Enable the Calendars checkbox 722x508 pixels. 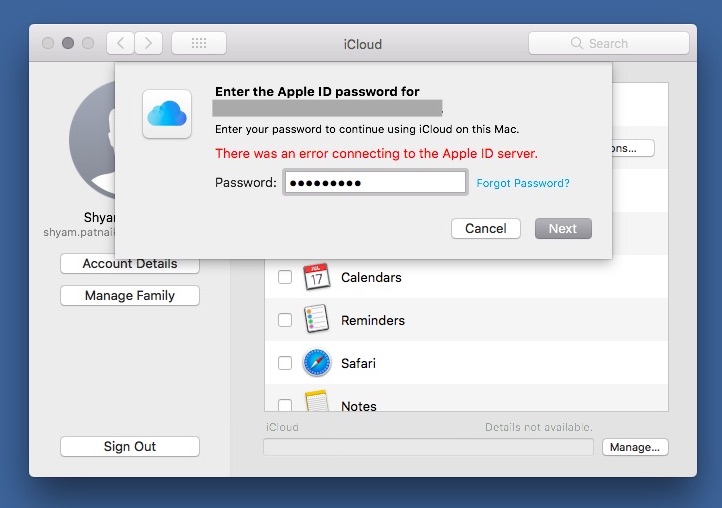tap(285, 277)
